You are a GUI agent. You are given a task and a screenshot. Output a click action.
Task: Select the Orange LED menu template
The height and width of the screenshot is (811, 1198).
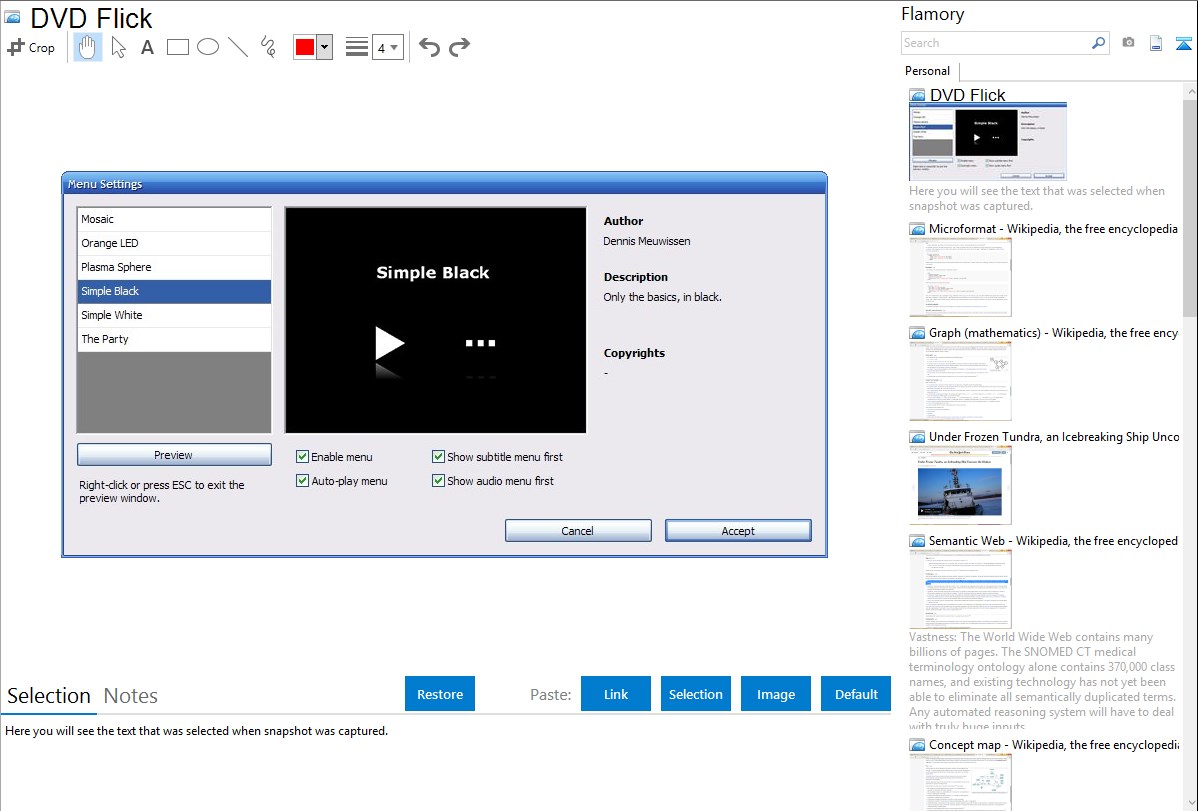tap(174, 243)
